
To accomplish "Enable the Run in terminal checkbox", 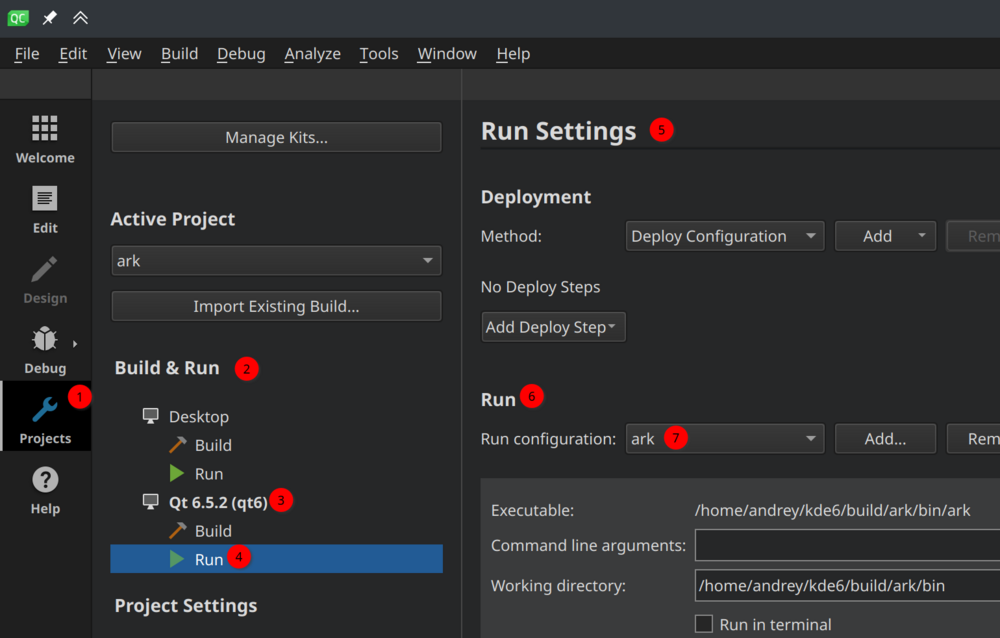I will tap(704, 624).
